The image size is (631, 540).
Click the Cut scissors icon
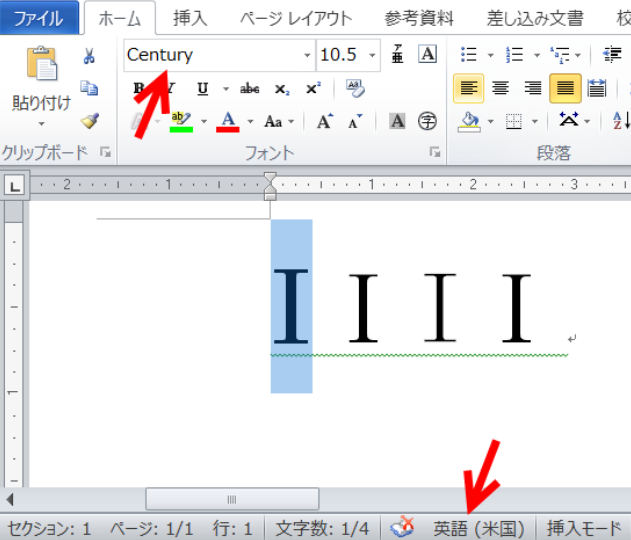pos(89,56)
